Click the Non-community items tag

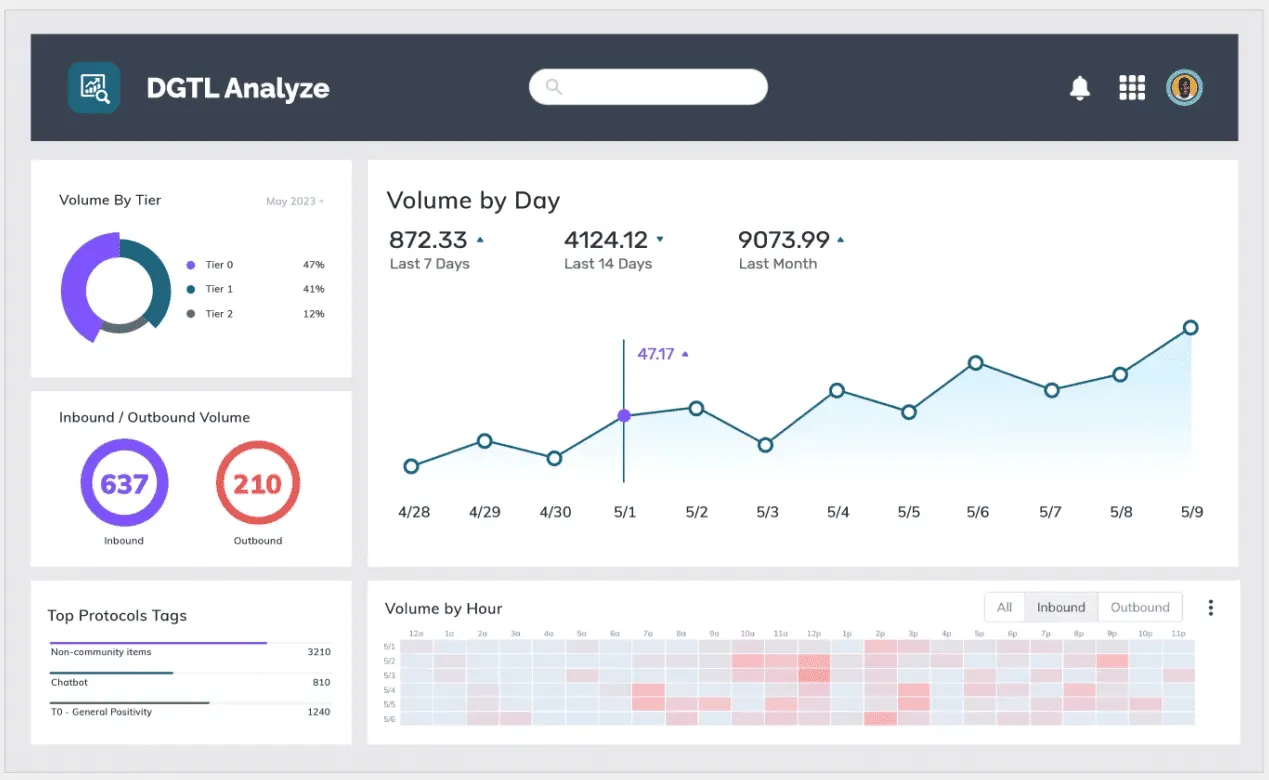(101, 652)
